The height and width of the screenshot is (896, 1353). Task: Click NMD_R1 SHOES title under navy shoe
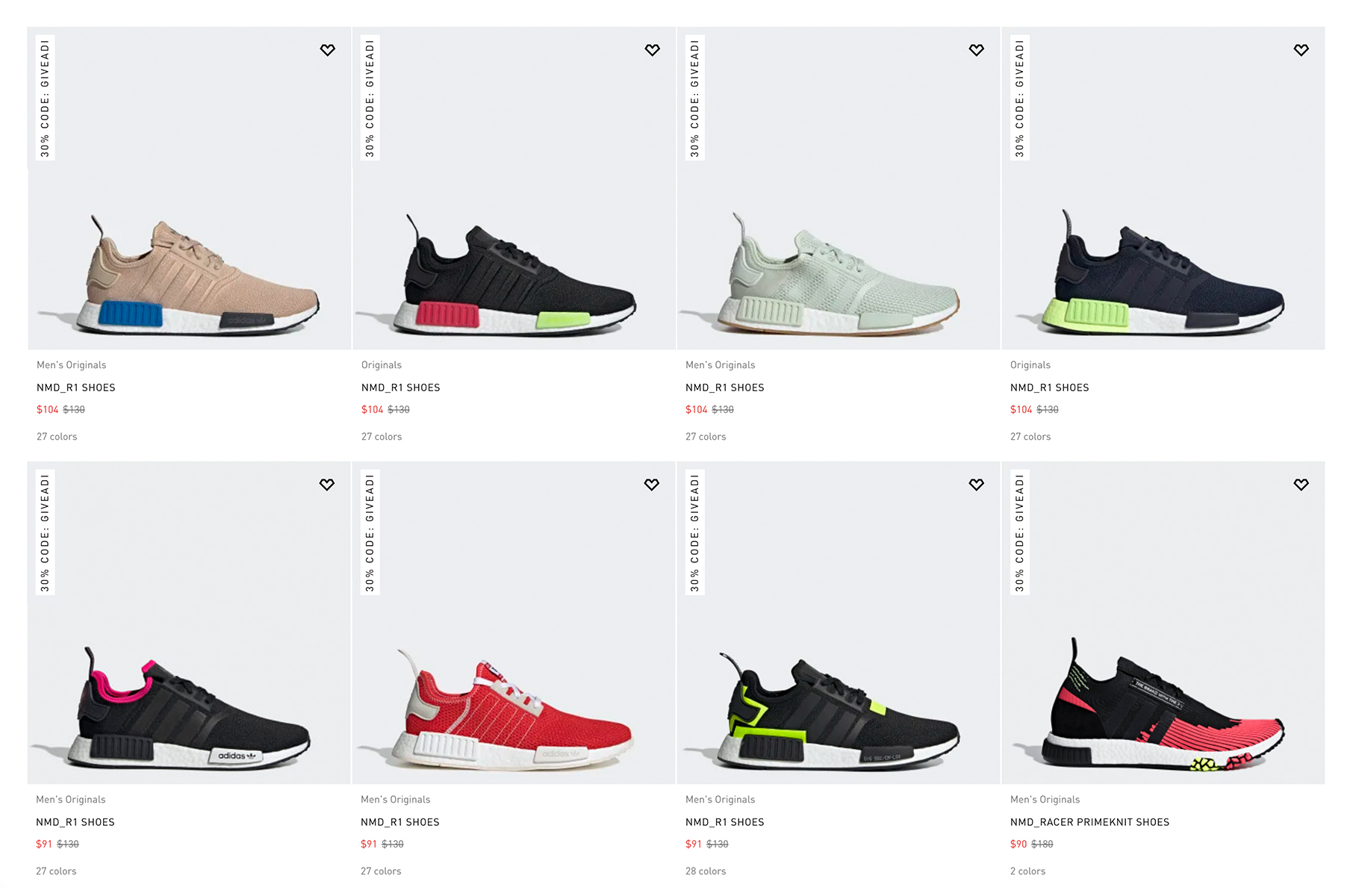point(1050,388)
